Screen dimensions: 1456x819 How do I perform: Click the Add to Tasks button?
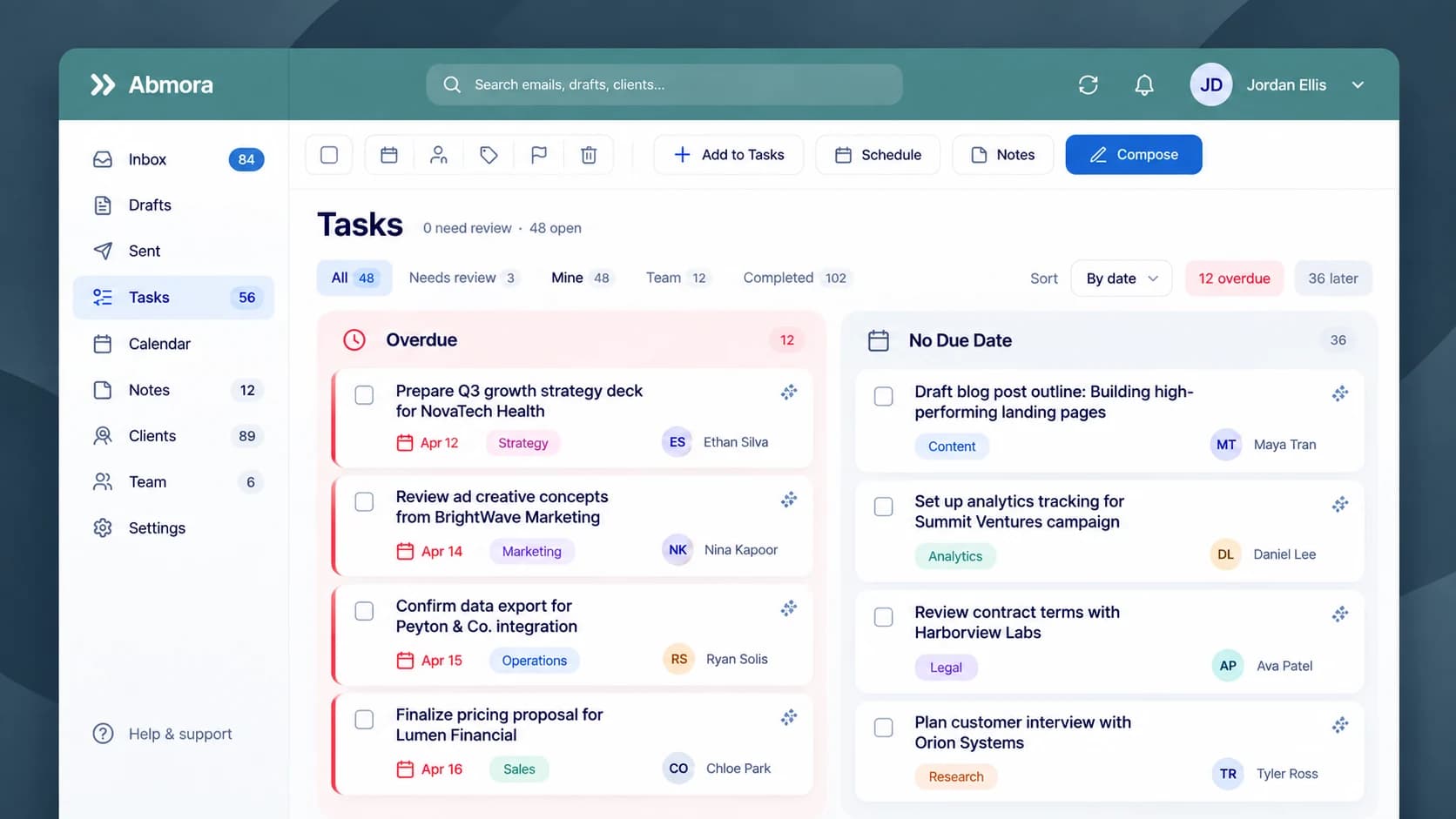pyautogui.click(x=729, y=155)
